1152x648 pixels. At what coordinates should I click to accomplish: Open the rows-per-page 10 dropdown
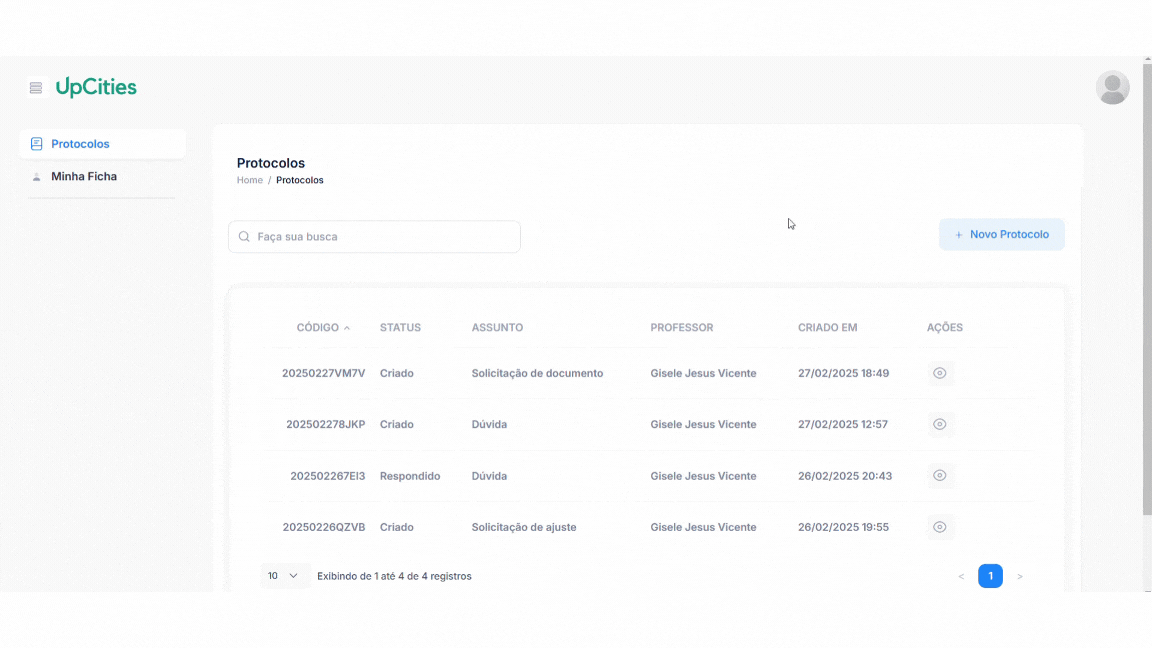[x=284, y=576]
